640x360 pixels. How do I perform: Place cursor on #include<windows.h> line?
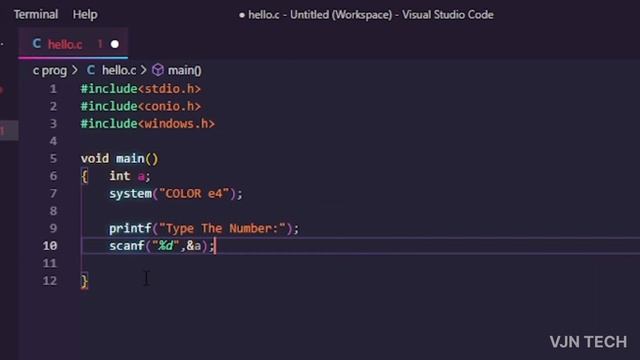pos(148,124)
